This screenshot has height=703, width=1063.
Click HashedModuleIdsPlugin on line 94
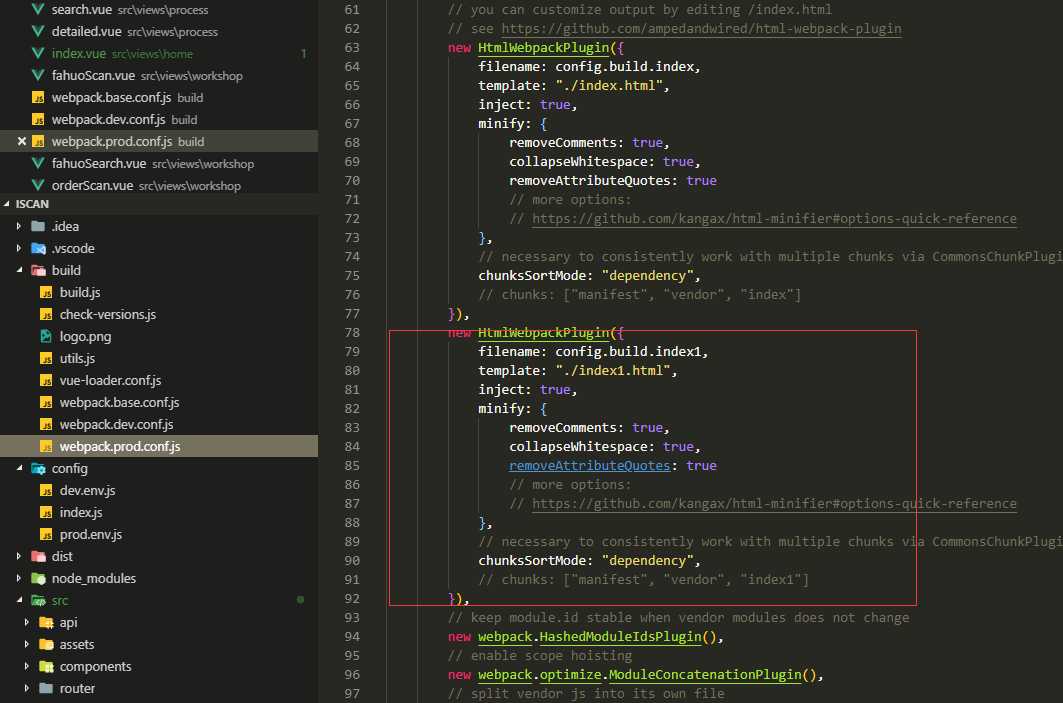coord(620,637)
